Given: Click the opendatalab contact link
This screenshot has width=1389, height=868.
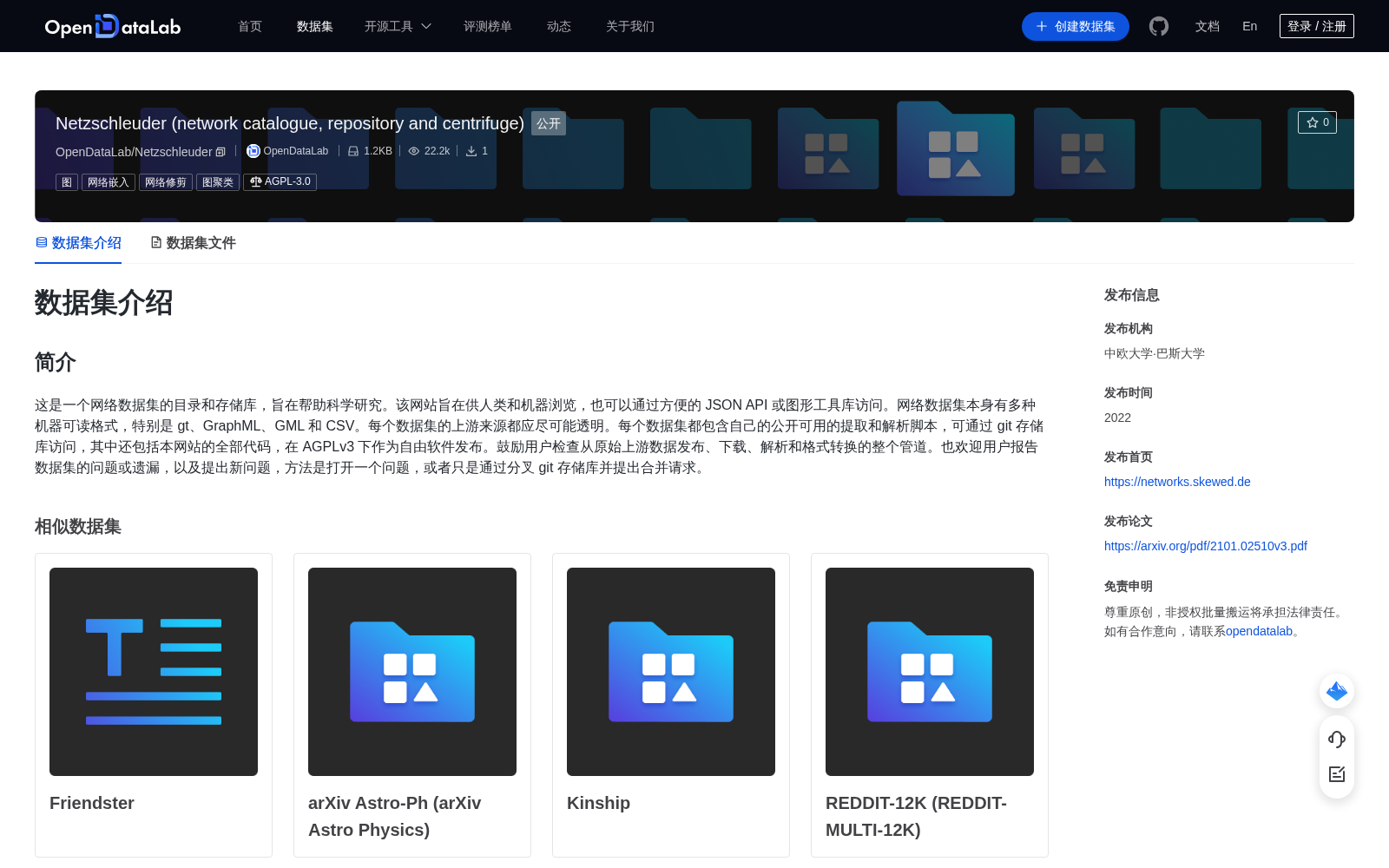Looking at the screenshot, I should (x=1259, y=631).
